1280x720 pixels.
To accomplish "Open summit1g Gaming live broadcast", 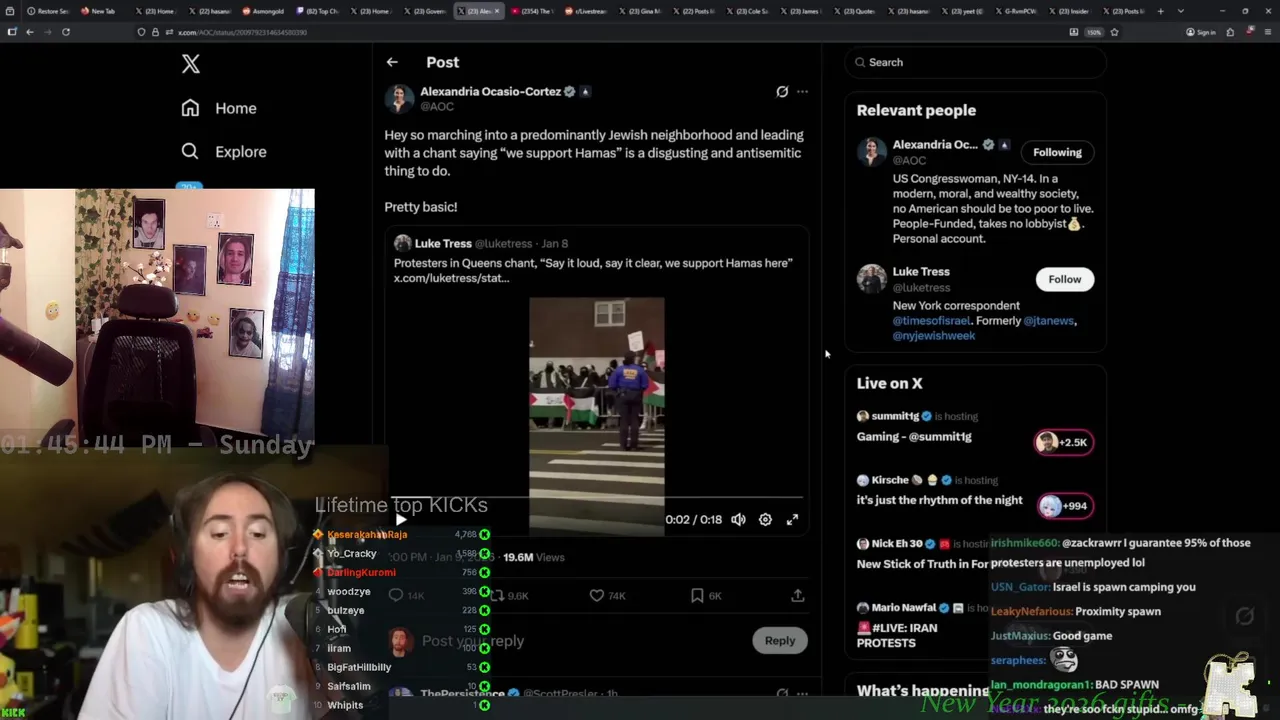I will [914, 437].
